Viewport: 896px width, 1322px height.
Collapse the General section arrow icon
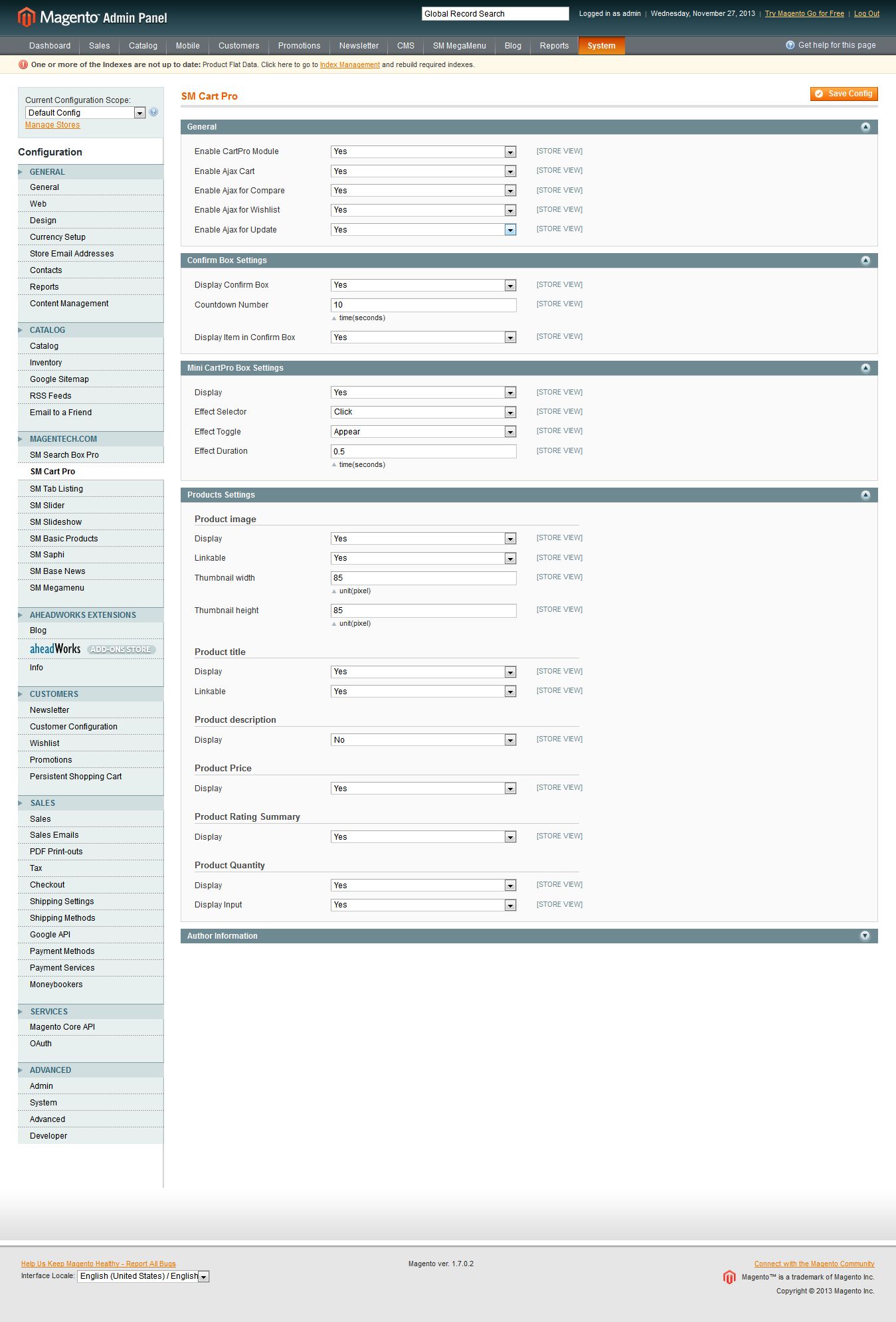(865, 127)
